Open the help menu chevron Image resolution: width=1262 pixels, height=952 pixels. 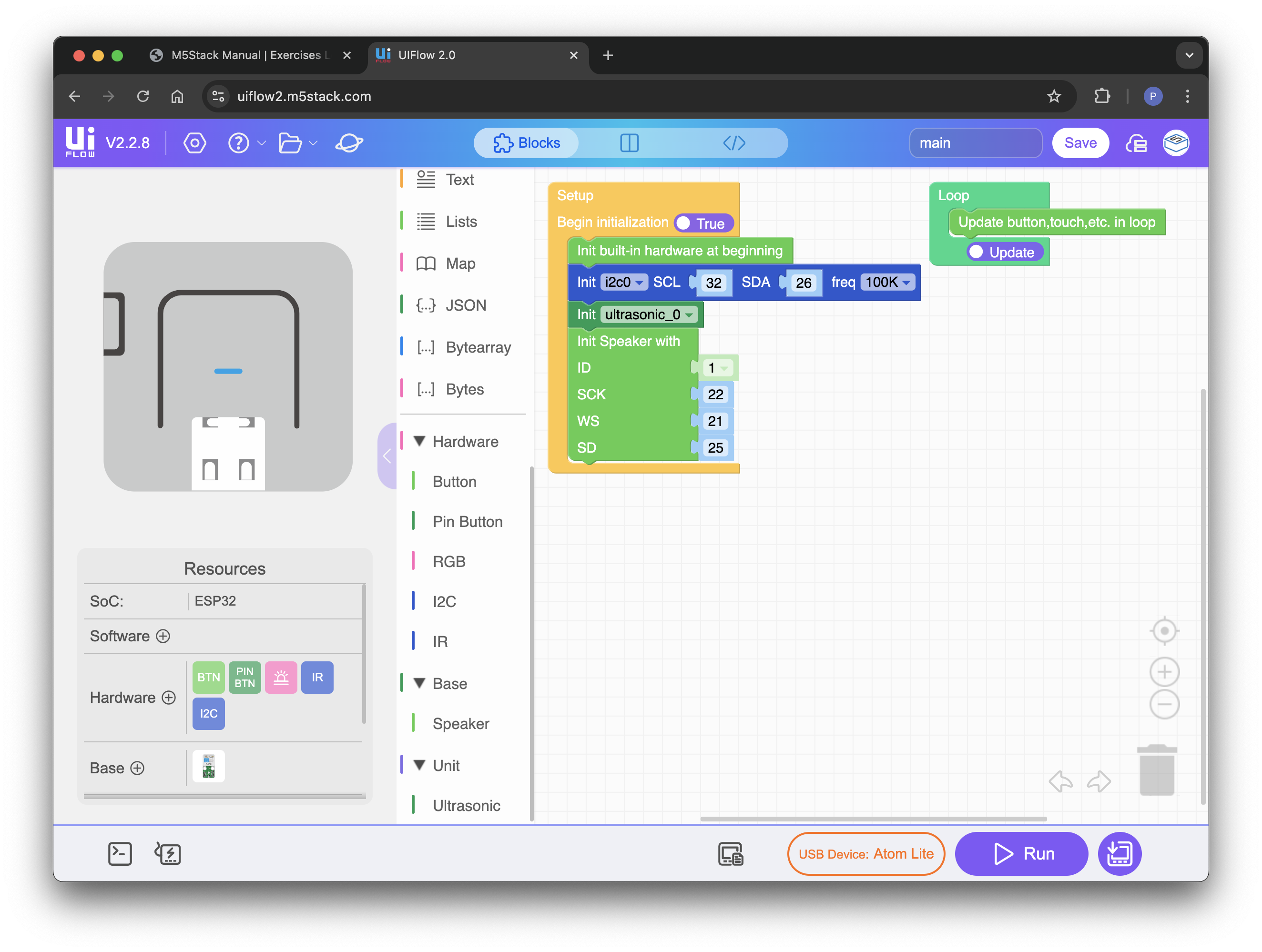(261, 142)
